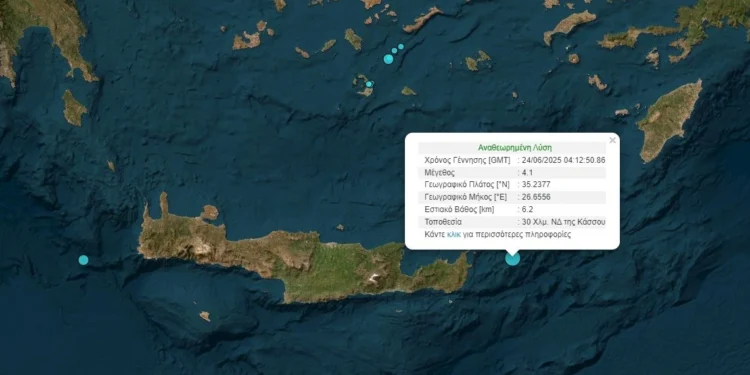Select the earthquake marker west of Crete
The width and height of the screenshot is (750, 375).
pyautogui.click(x=83, y=260)
